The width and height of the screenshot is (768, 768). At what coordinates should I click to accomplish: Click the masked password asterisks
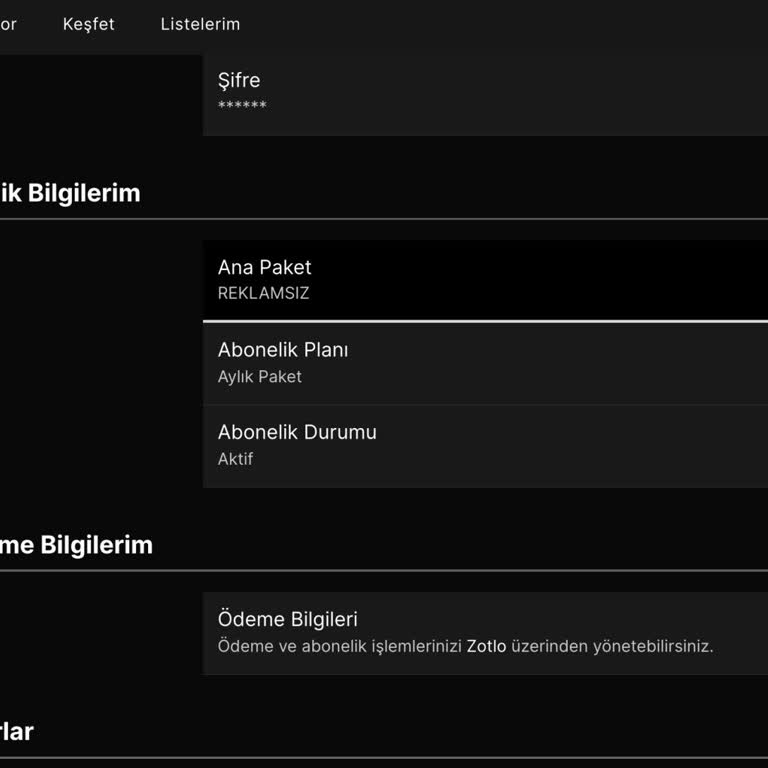click(x=242, y=104)
